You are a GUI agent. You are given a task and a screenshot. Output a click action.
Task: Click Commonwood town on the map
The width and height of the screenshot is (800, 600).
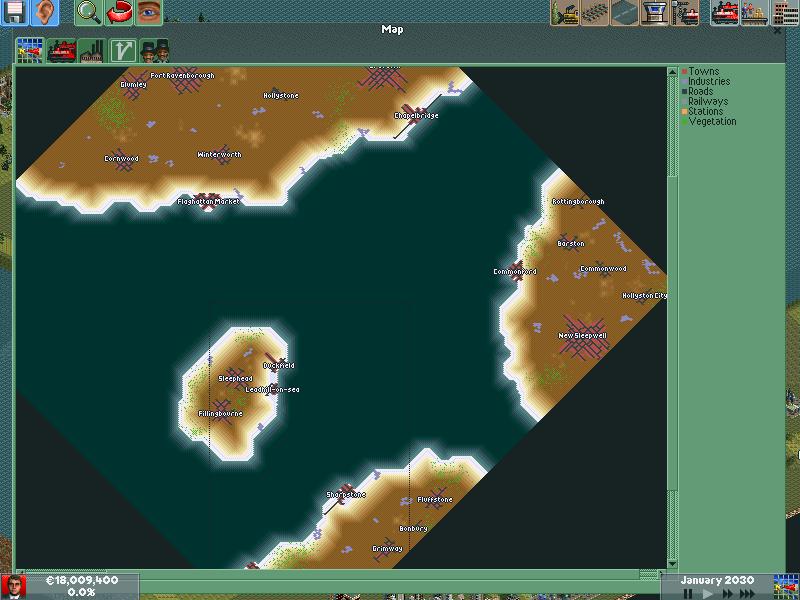pyautogui.click(x=603, y=268)
